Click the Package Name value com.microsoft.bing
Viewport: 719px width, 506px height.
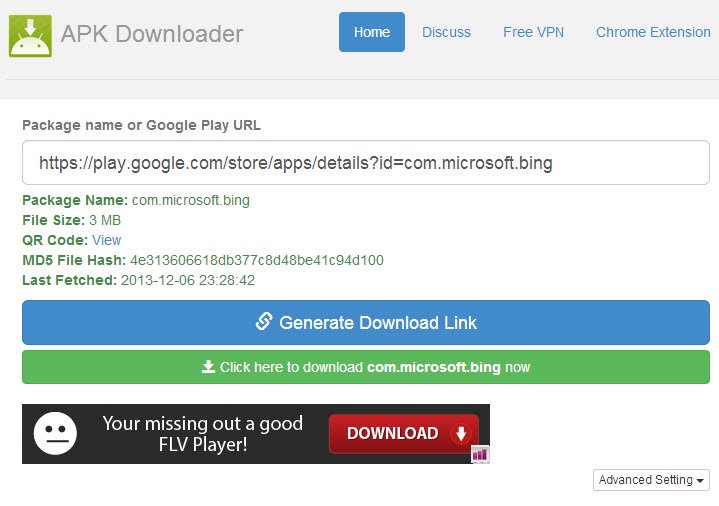click(191, 200)
